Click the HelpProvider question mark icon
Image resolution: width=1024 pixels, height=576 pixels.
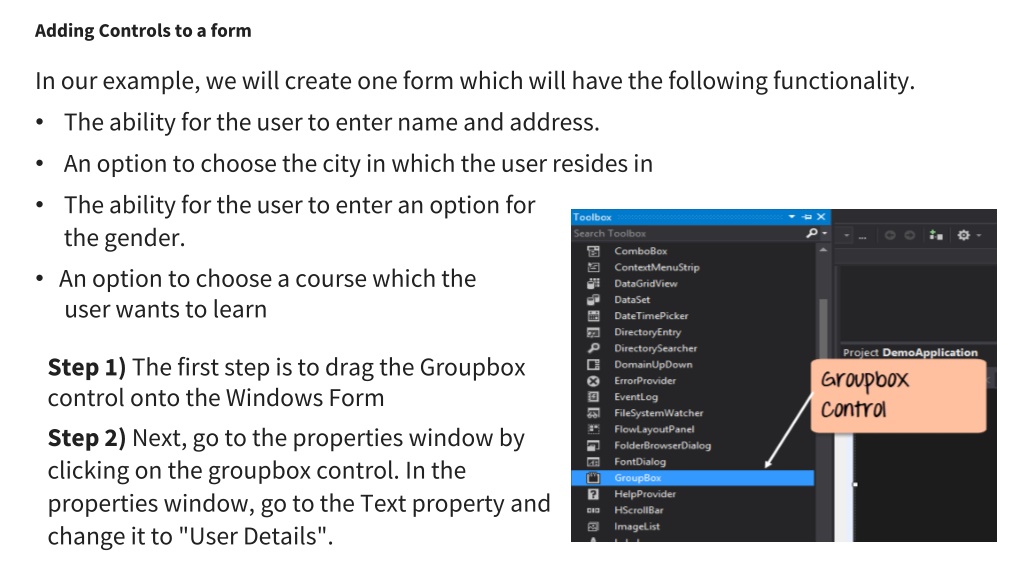click(x=593, y=494)
